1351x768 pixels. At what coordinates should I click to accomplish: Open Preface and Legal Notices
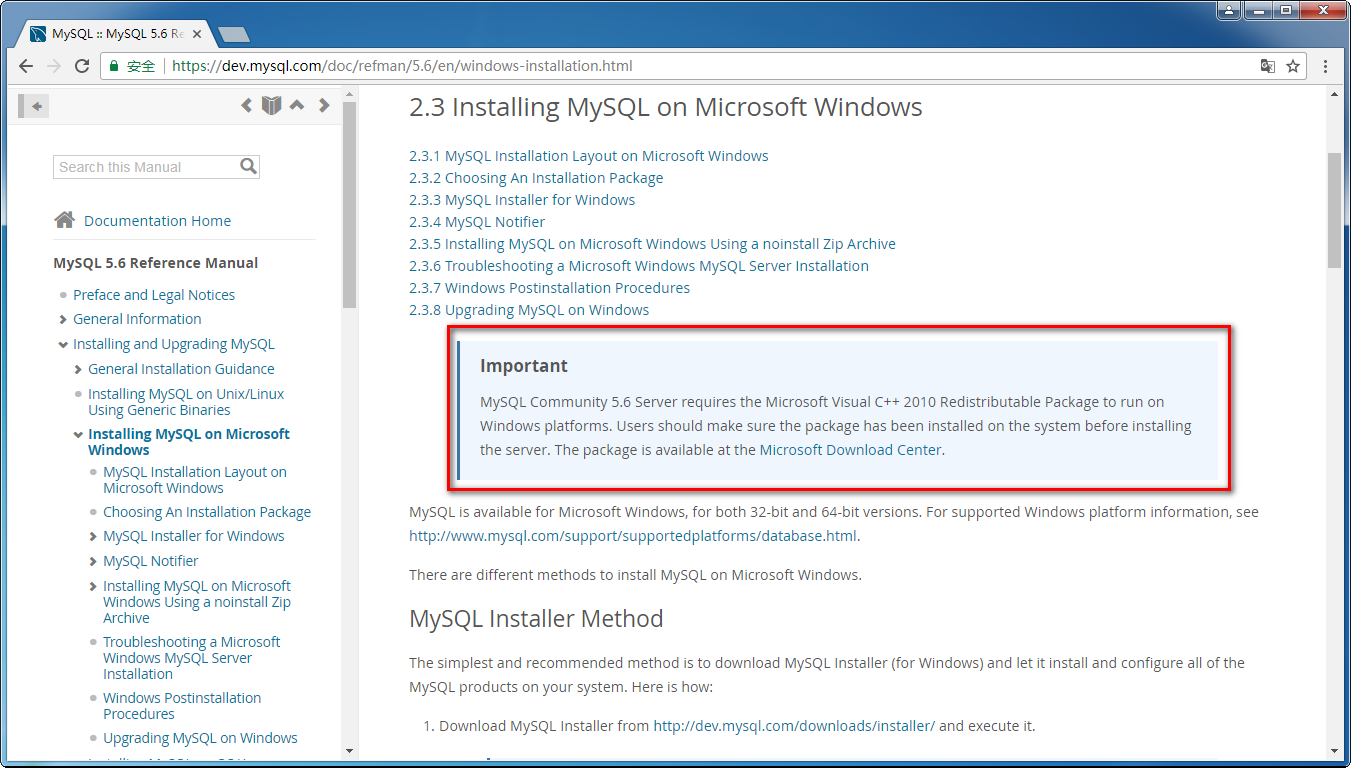tap(154, 295)
